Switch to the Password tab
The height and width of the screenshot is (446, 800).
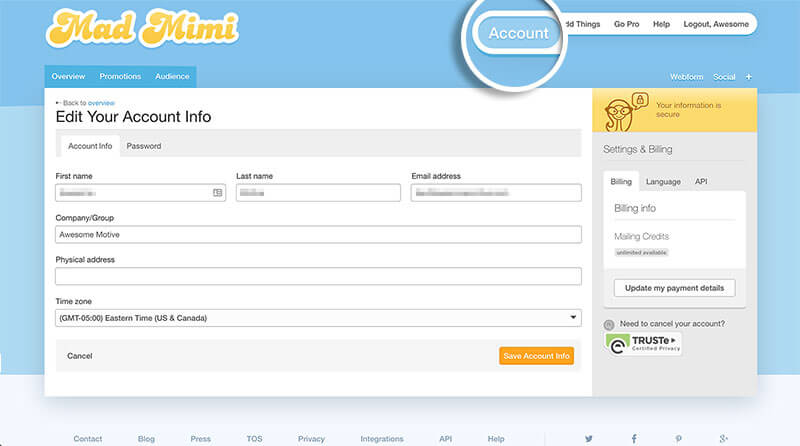pyautogui.click(x=144, y=146)
